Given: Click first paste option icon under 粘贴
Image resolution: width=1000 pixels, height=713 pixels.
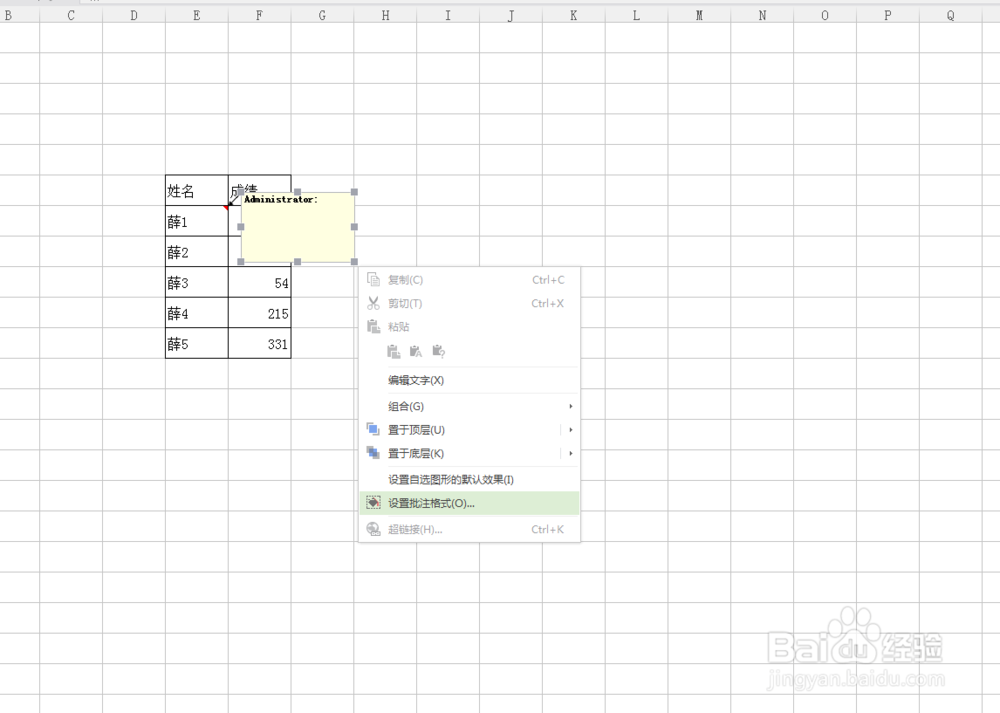Looking at the screenshot, I should coord(394,351).
